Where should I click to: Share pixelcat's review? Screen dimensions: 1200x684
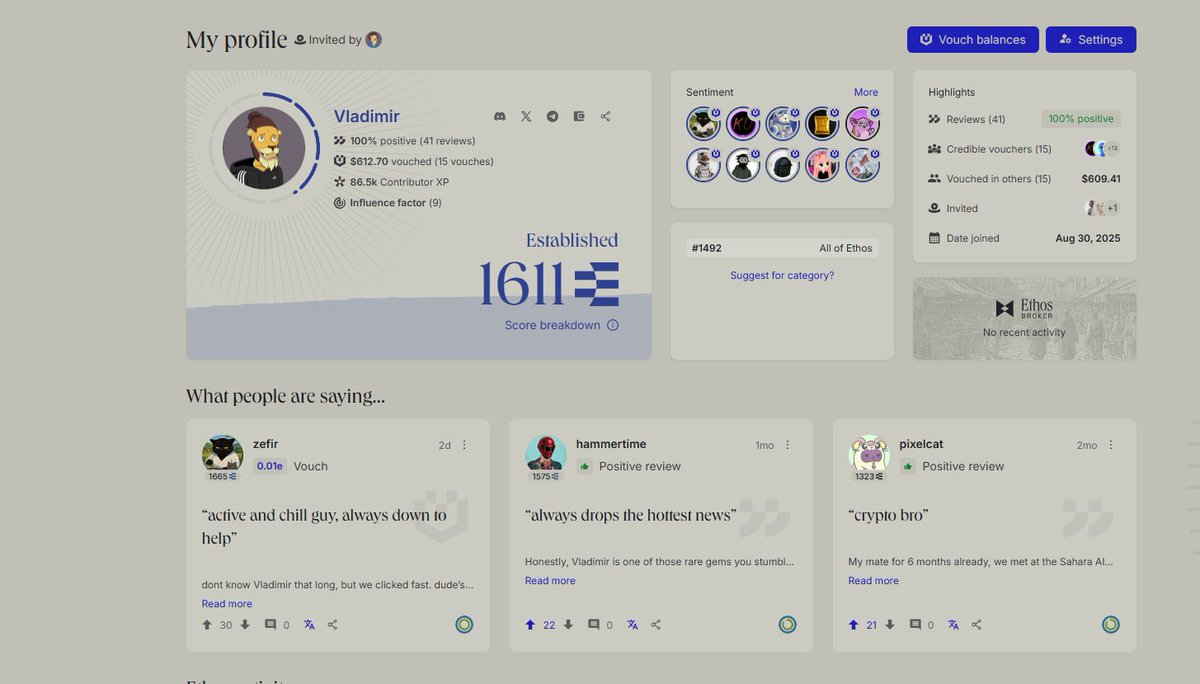tap(977, 625)
